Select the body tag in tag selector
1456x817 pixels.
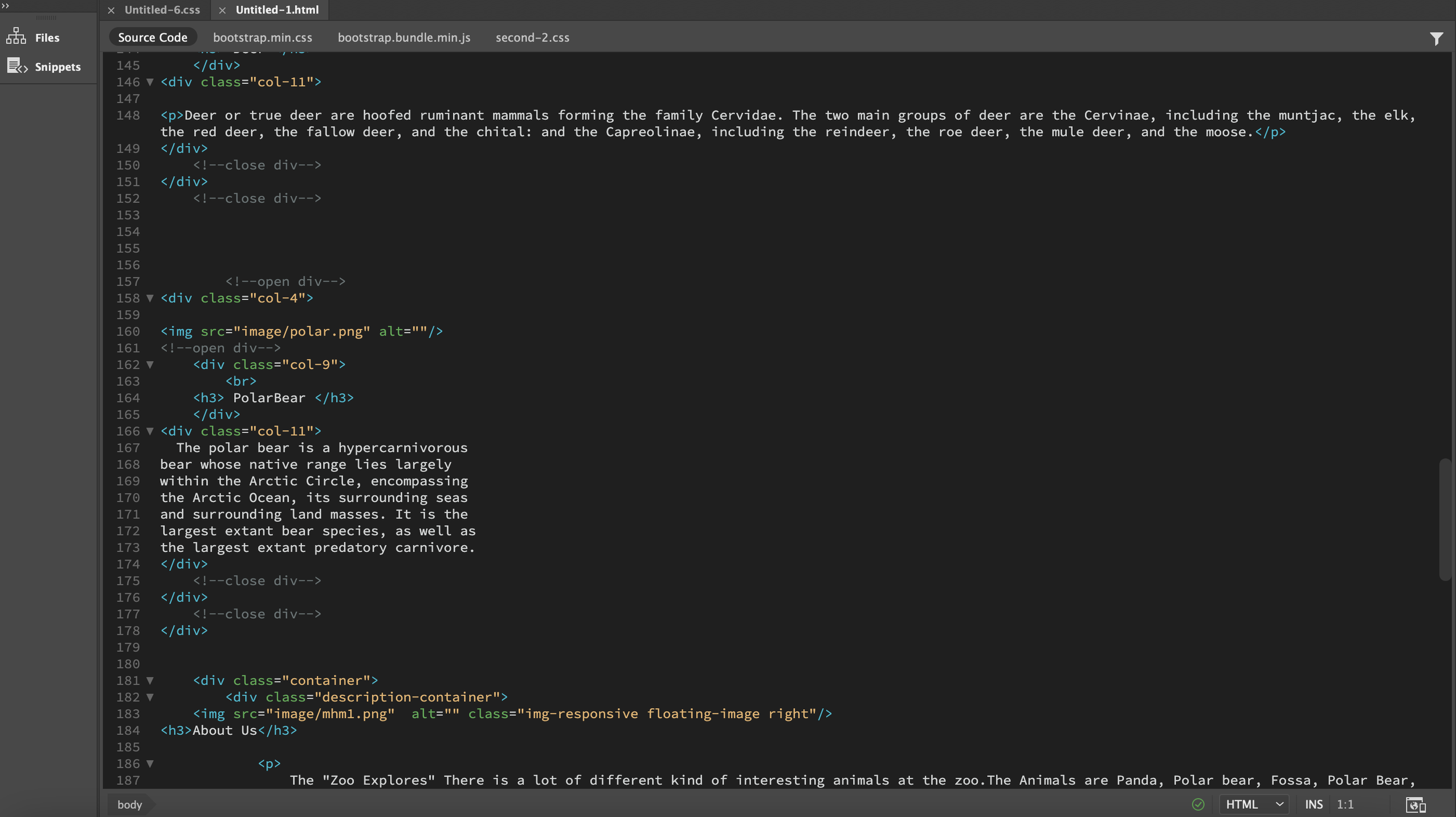coord(130,804)
